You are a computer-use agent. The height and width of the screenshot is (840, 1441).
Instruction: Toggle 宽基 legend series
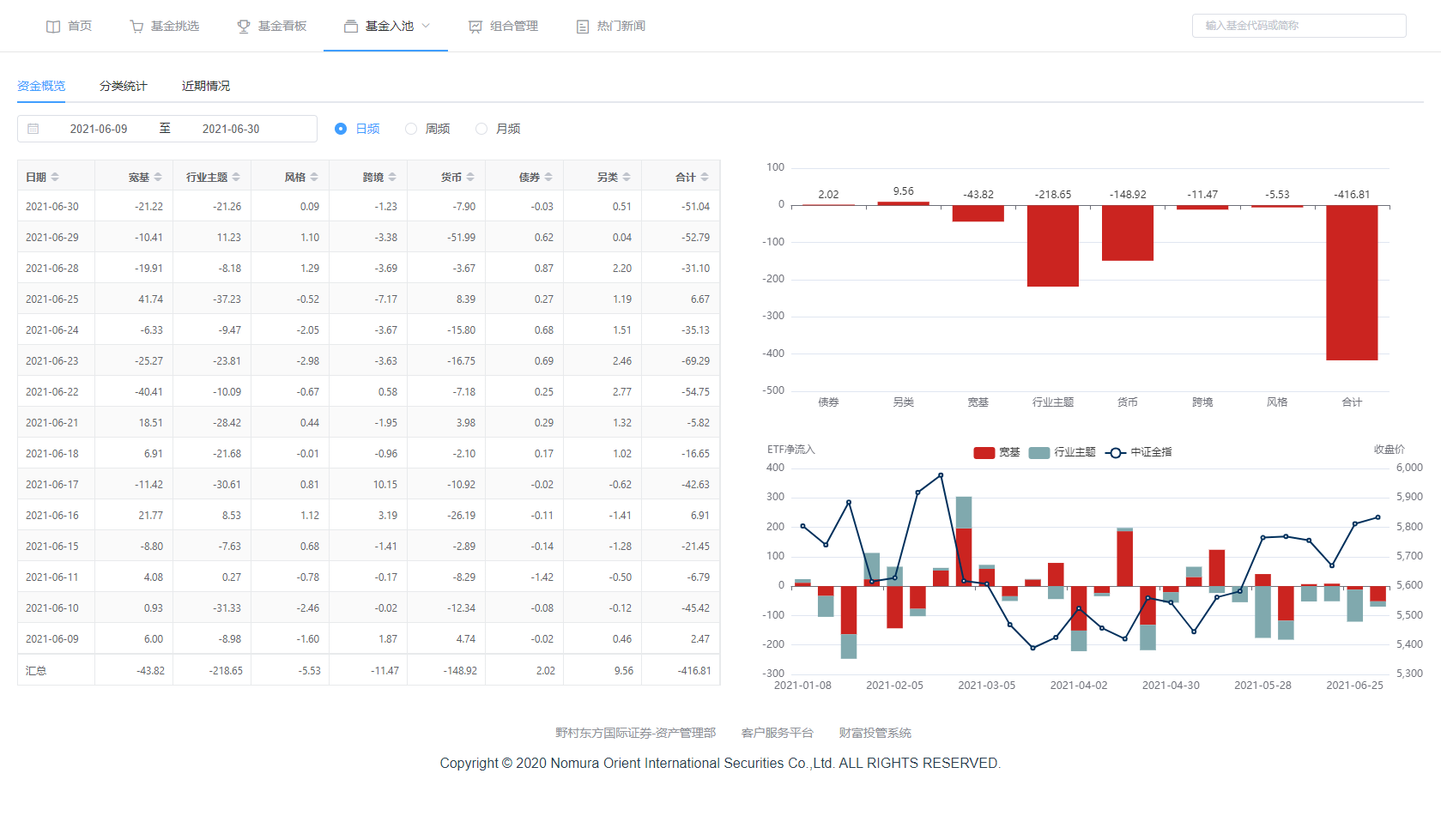[996, 452]
